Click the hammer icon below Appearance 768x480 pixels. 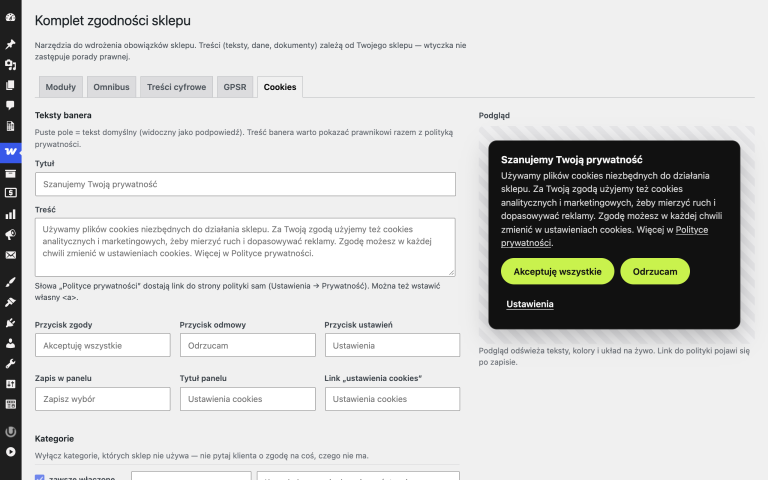click(10, 302)
